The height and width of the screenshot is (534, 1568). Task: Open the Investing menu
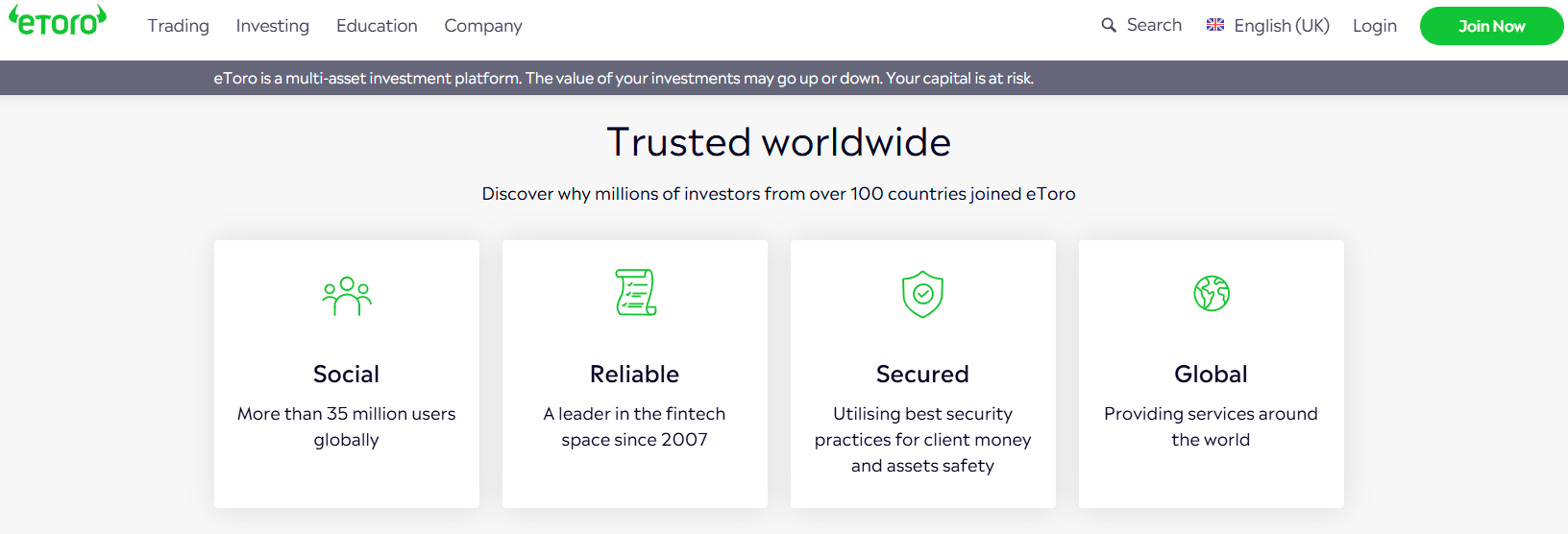pyautogui.click(x=273, y=26)
